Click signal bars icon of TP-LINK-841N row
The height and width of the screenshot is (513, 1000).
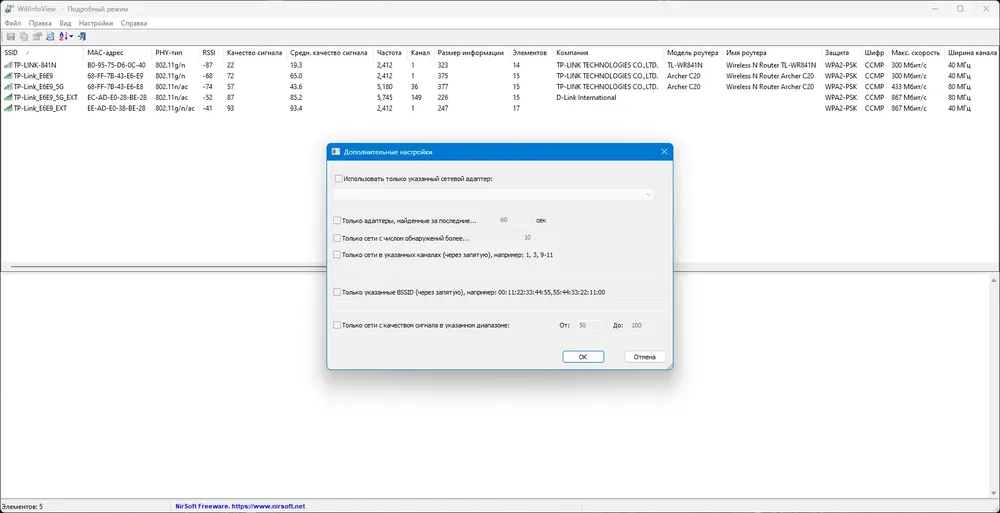[8, 65]
